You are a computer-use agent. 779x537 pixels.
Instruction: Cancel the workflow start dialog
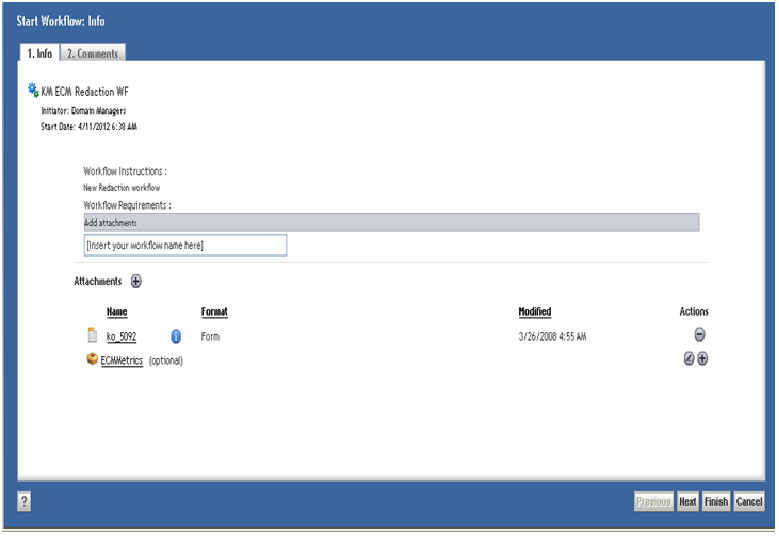pyautogui.click(x=749, y=502)
